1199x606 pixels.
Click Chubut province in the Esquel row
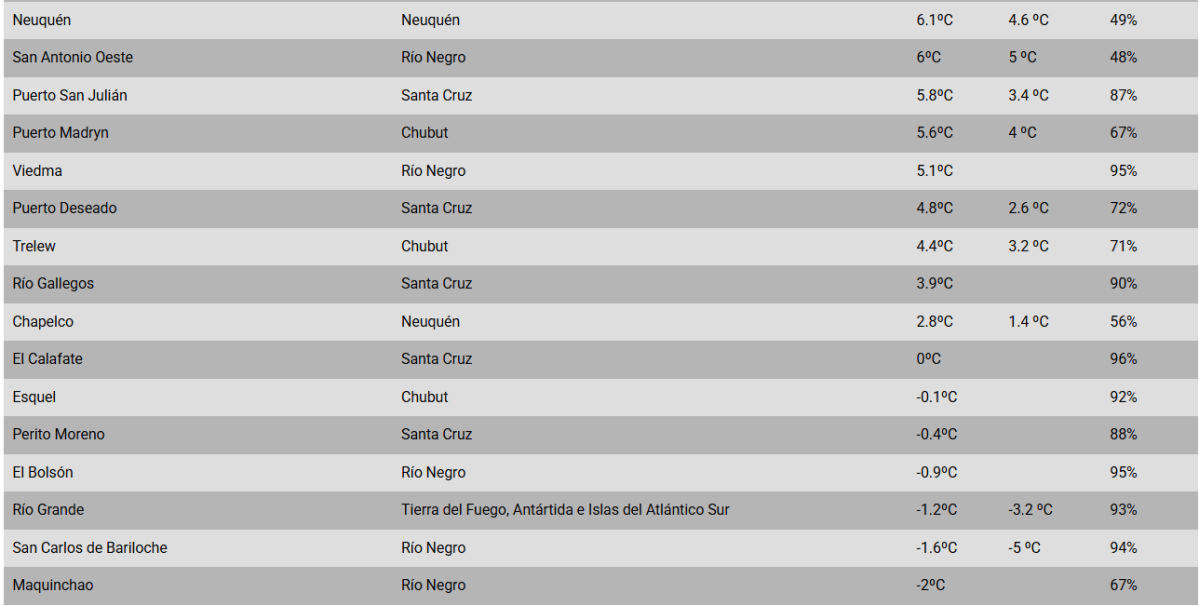pyautogui.click(x=425, y=397)
